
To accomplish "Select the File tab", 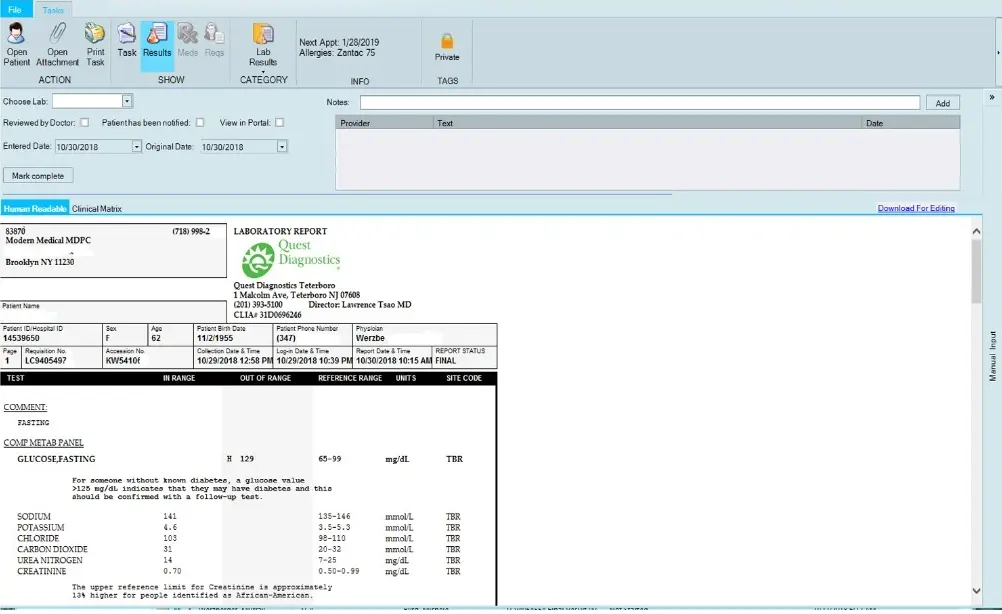I will (x=14, y=8).
